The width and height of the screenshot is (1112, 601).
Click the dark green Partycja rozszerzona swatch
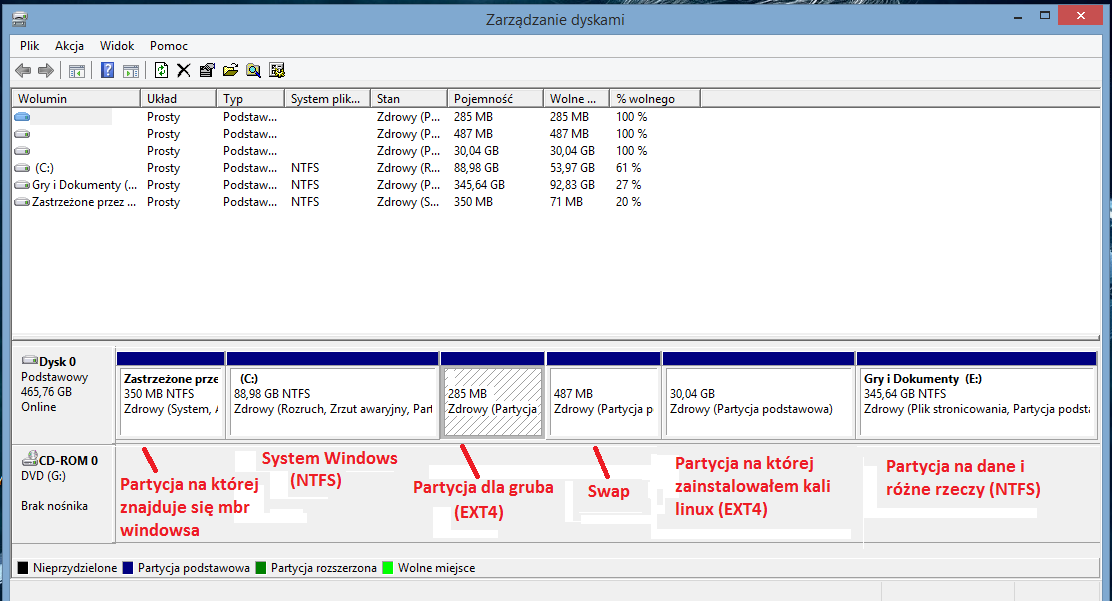[x=260, y=568]
